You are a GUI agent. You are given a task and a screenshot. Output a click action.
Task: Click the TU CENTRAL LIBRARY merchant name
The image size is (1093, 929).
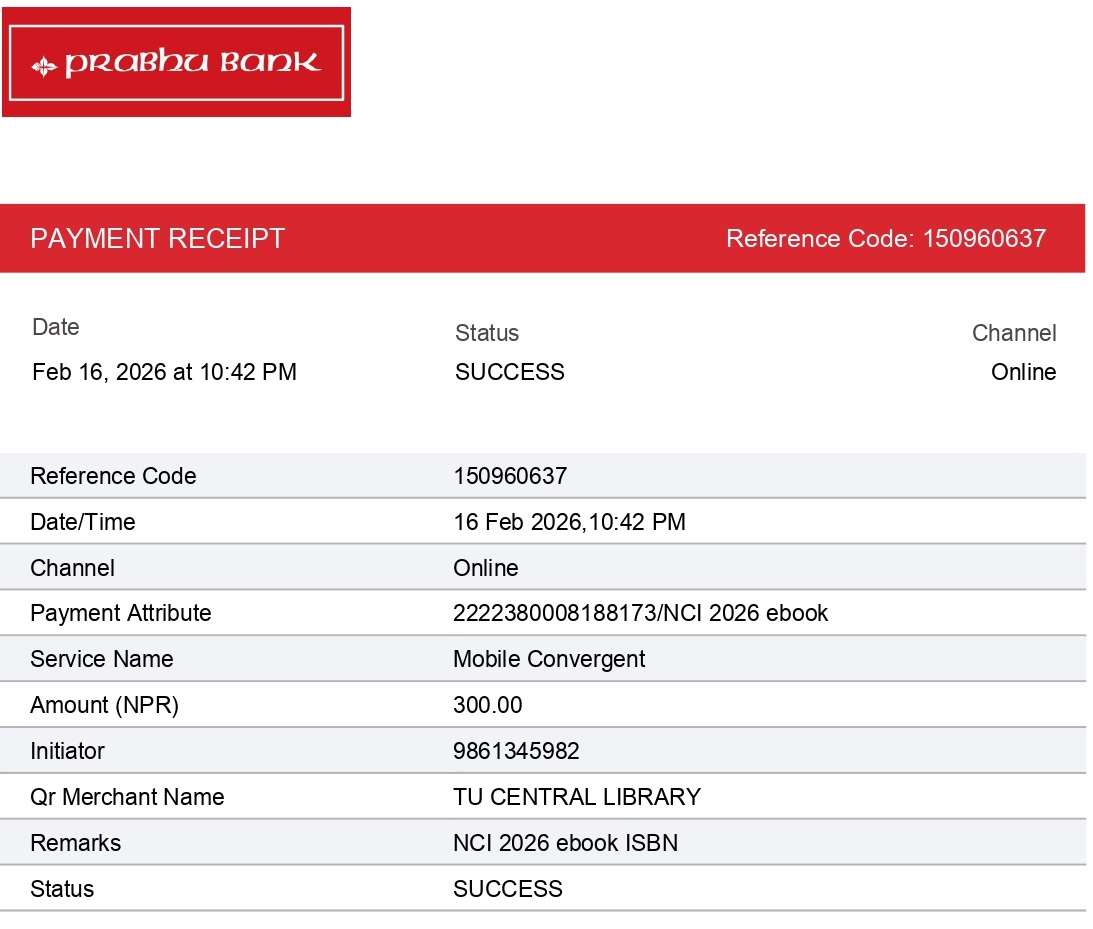(x=576, y=797)
